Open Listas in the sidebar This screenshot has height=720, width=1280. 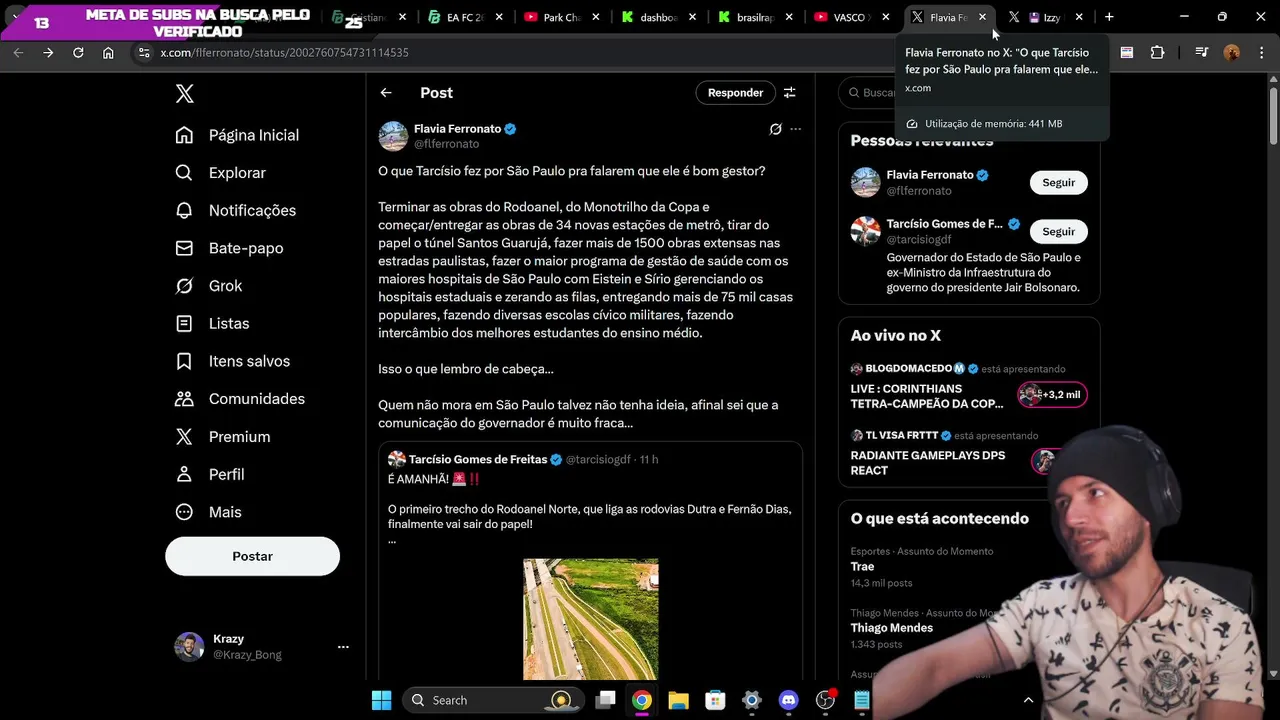pyautogui.click(x=212, y=323)
